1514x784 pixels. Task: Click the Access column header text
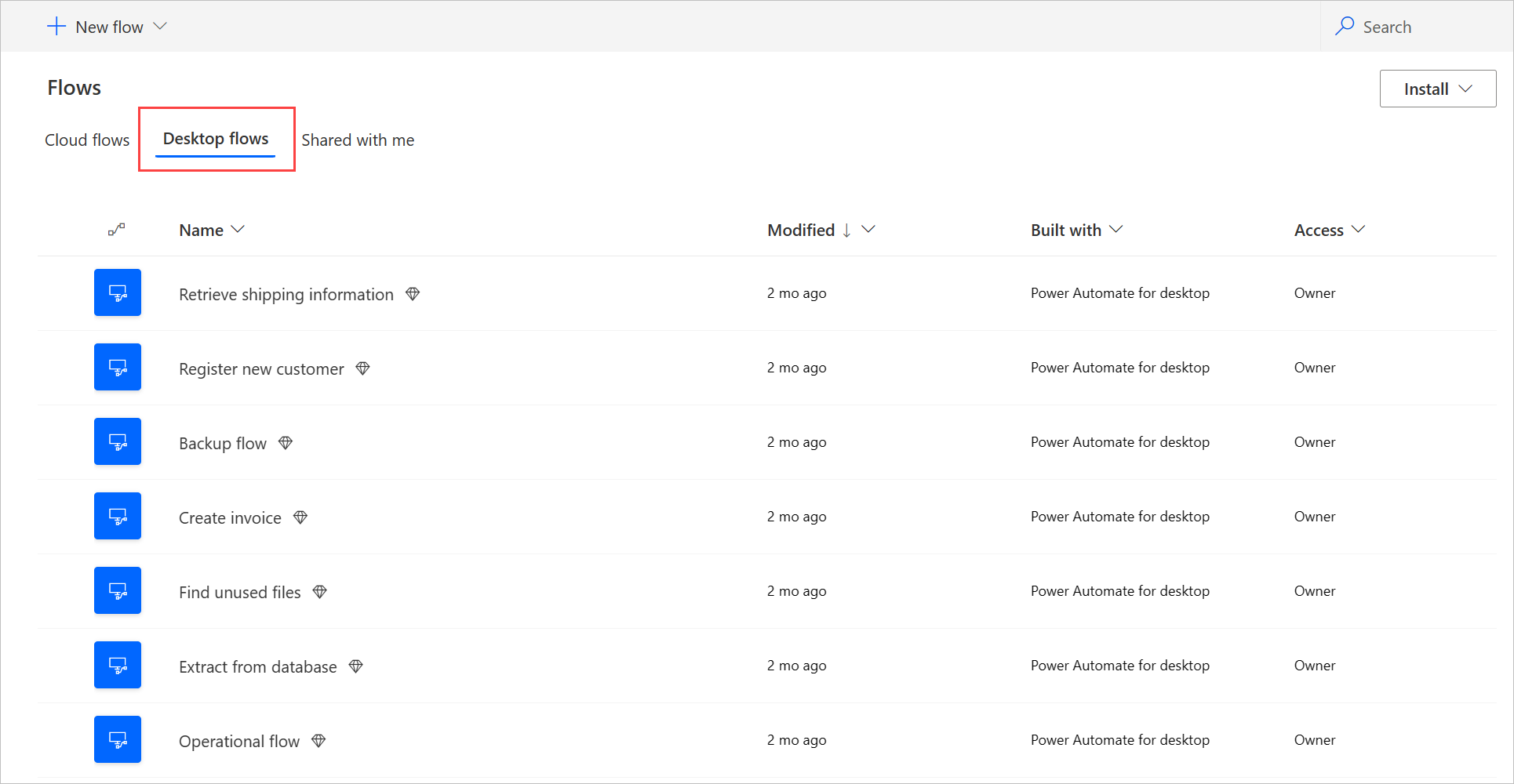coord(1319,230)
